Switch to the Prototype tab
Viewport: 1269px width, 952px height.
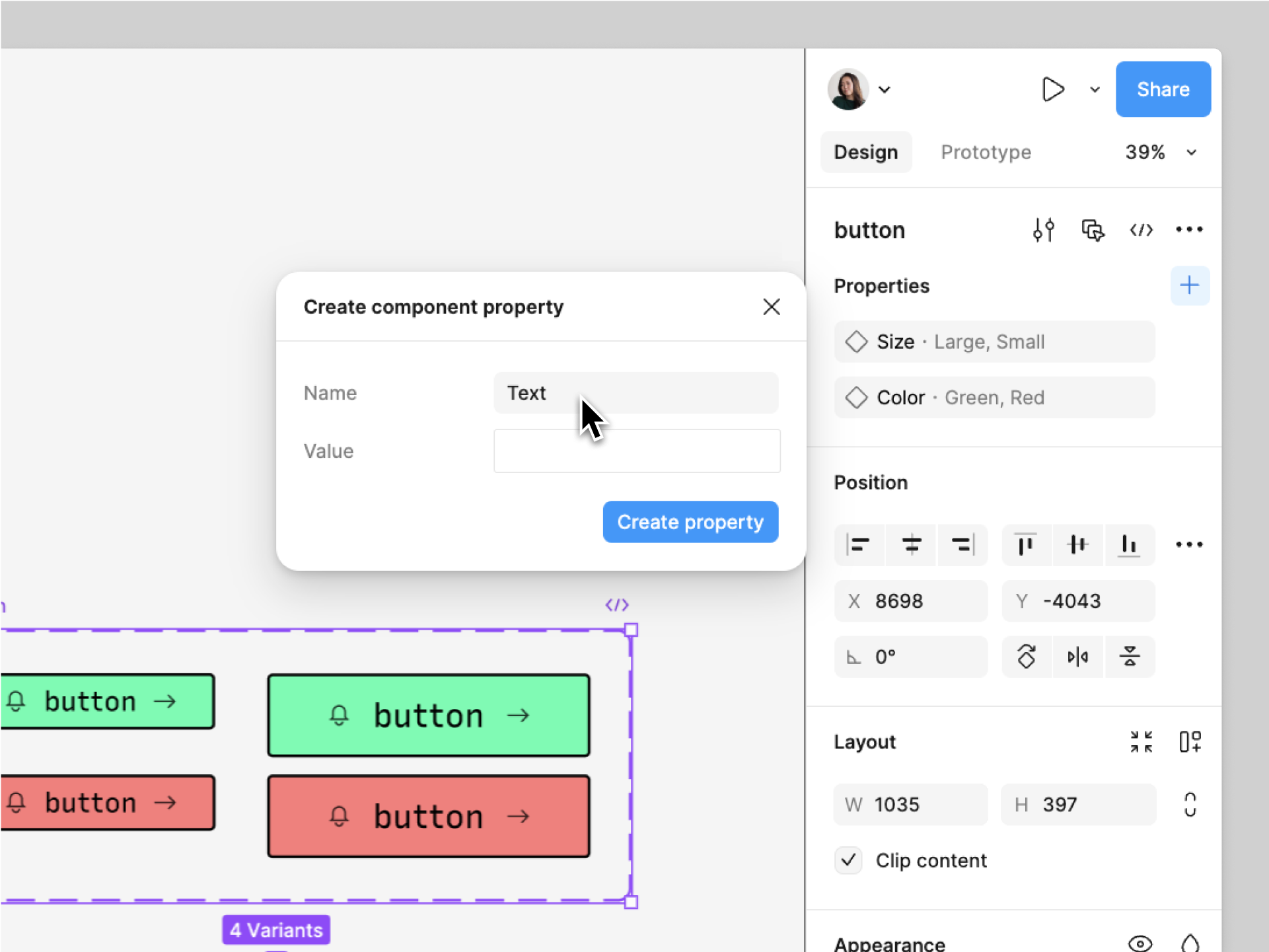(x=986, y=153)
